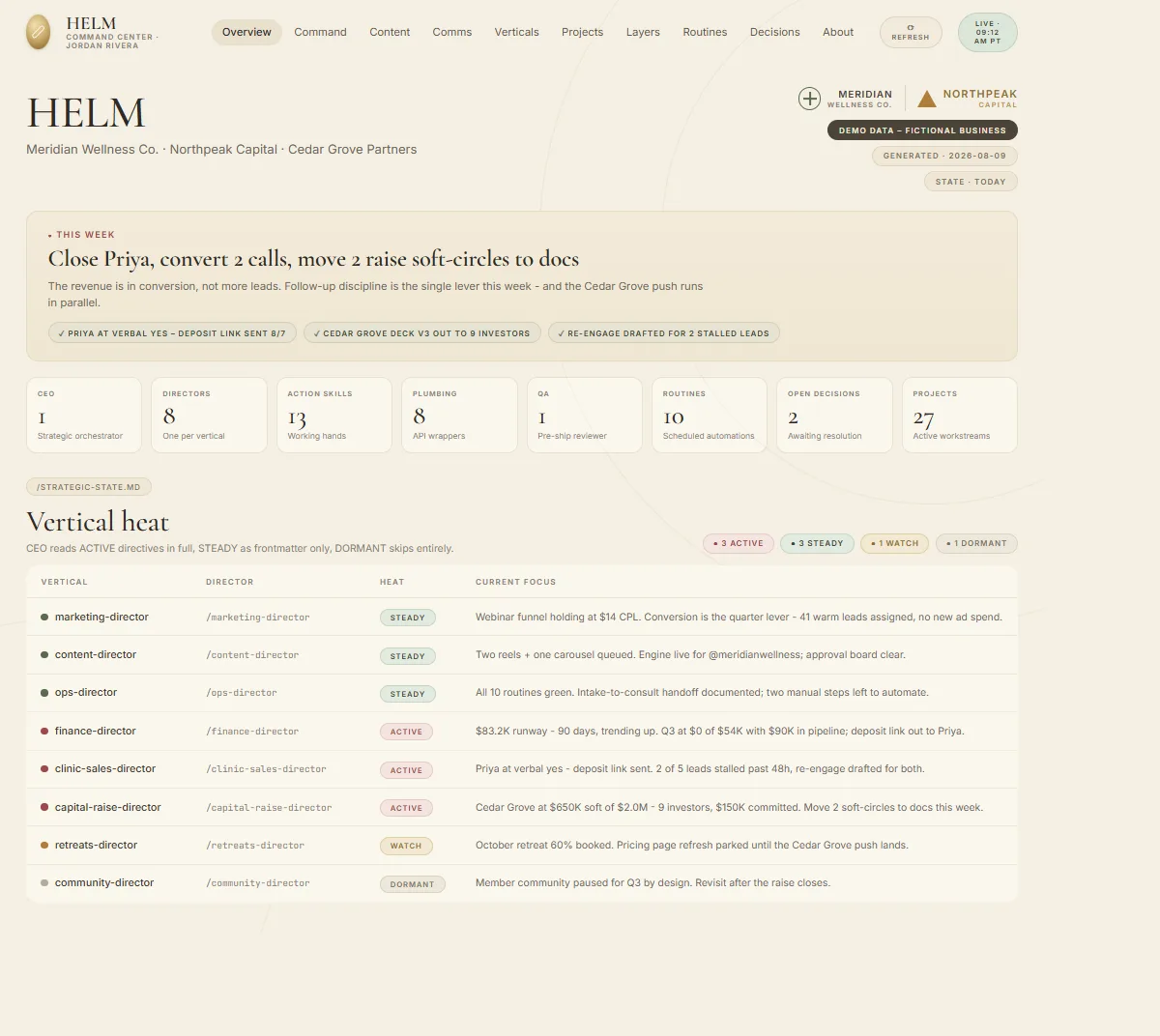Image resolution: width=1160 pixels, height=1036 pixels.
Task: Open the Action Skills stat card
Action: click(x=333, y=415)
